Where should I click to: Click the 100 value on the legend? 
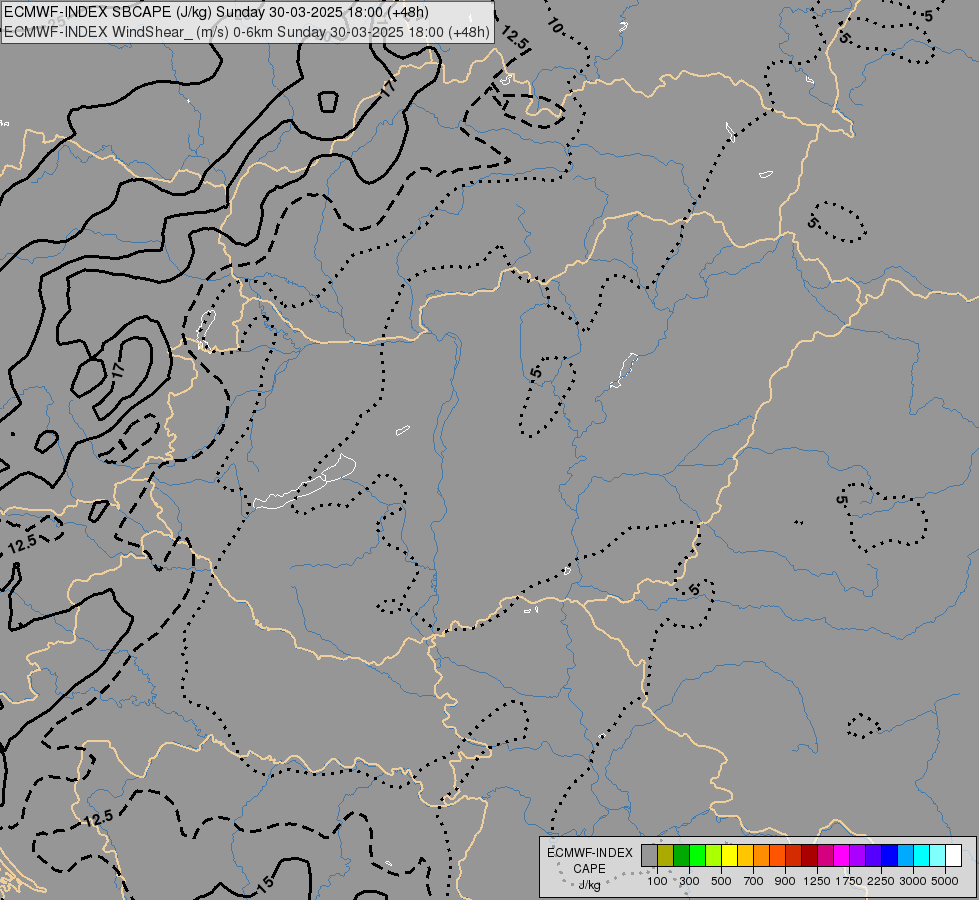[657, 881]
